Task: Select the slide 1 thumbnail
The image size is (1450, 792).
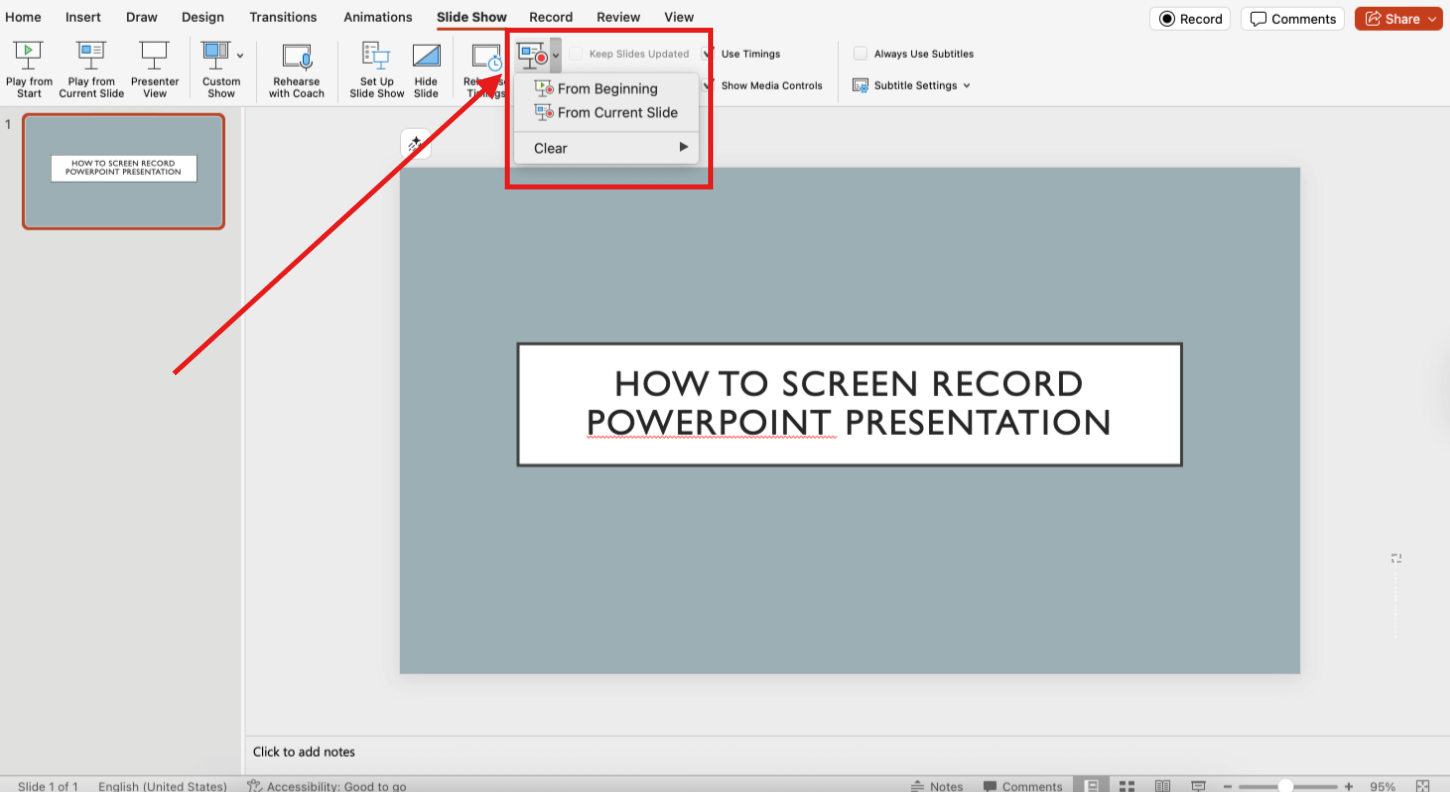Action: (x=123, y=171)
